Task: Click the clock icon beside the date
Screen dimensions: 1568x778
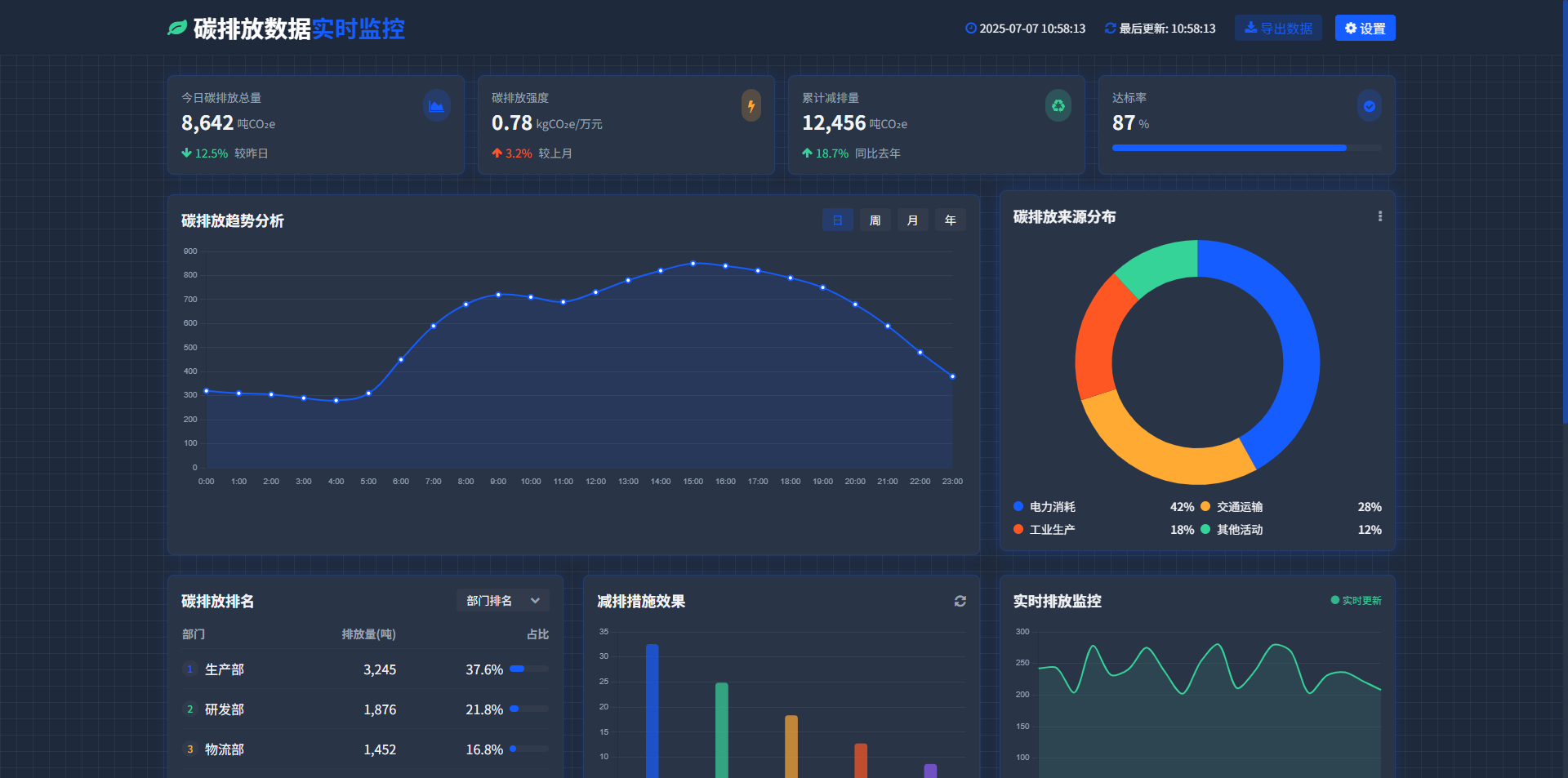Action: [x=971, y=29]
